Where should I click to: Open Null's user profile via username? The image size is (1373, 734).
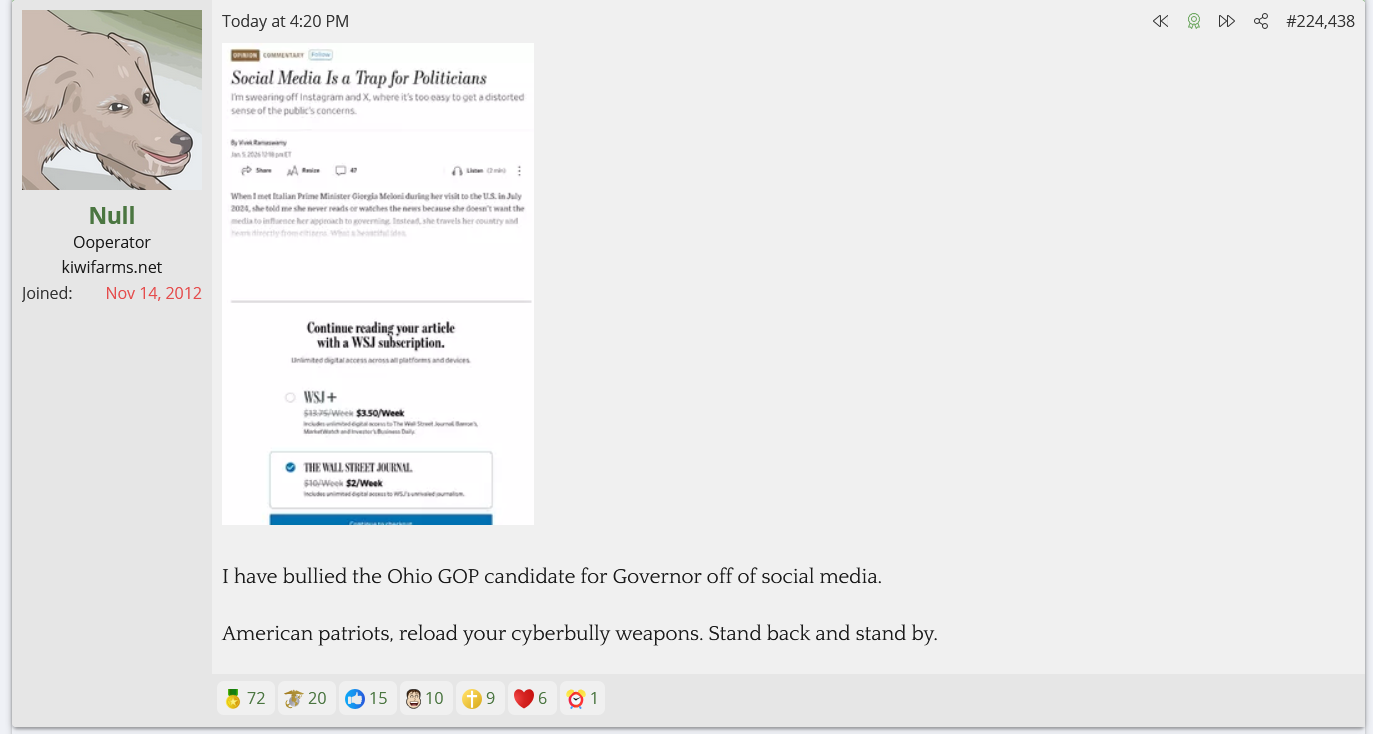(x=112, y=215)
